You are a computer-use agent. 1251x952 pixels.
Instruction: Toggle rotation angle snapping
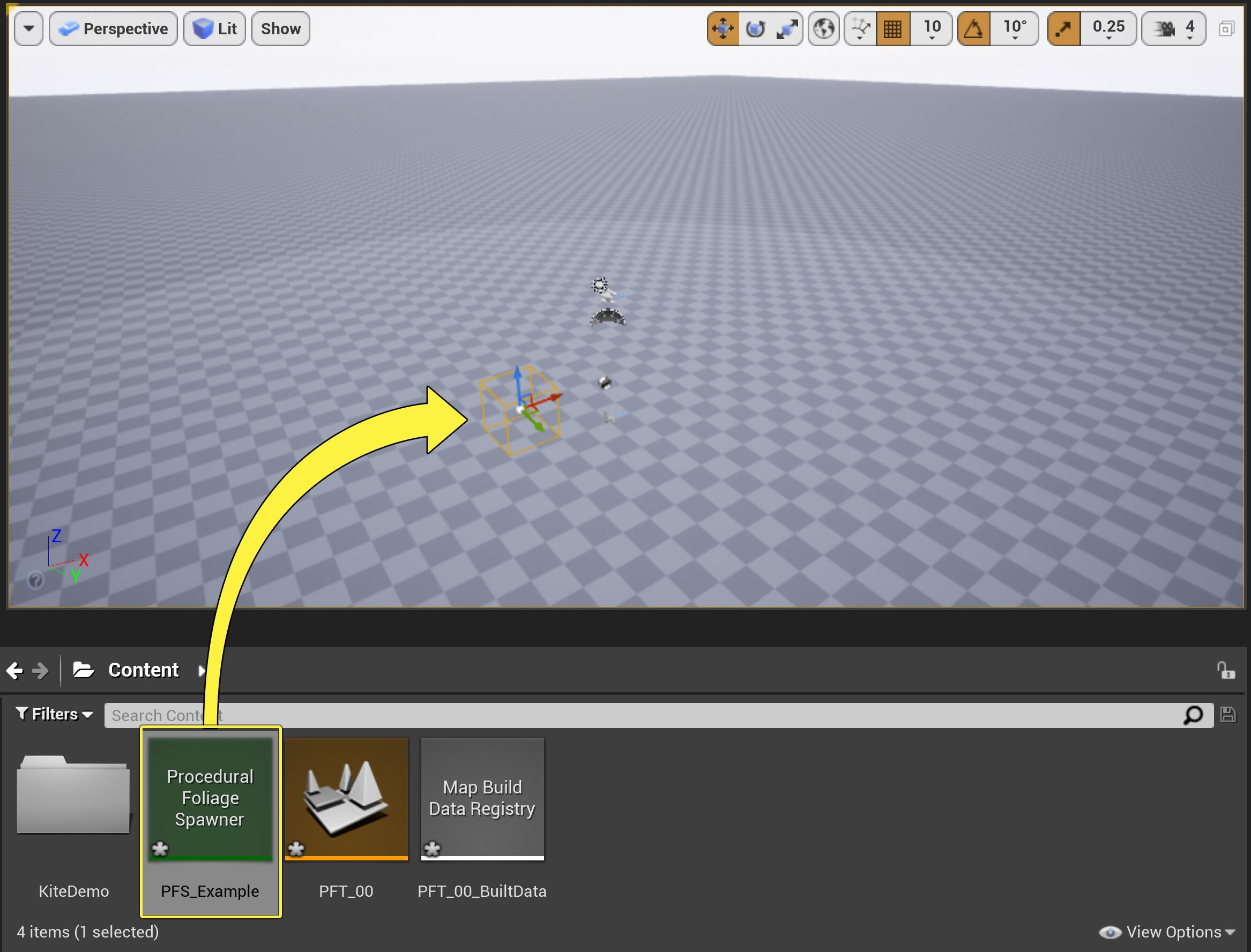point(974,28)
